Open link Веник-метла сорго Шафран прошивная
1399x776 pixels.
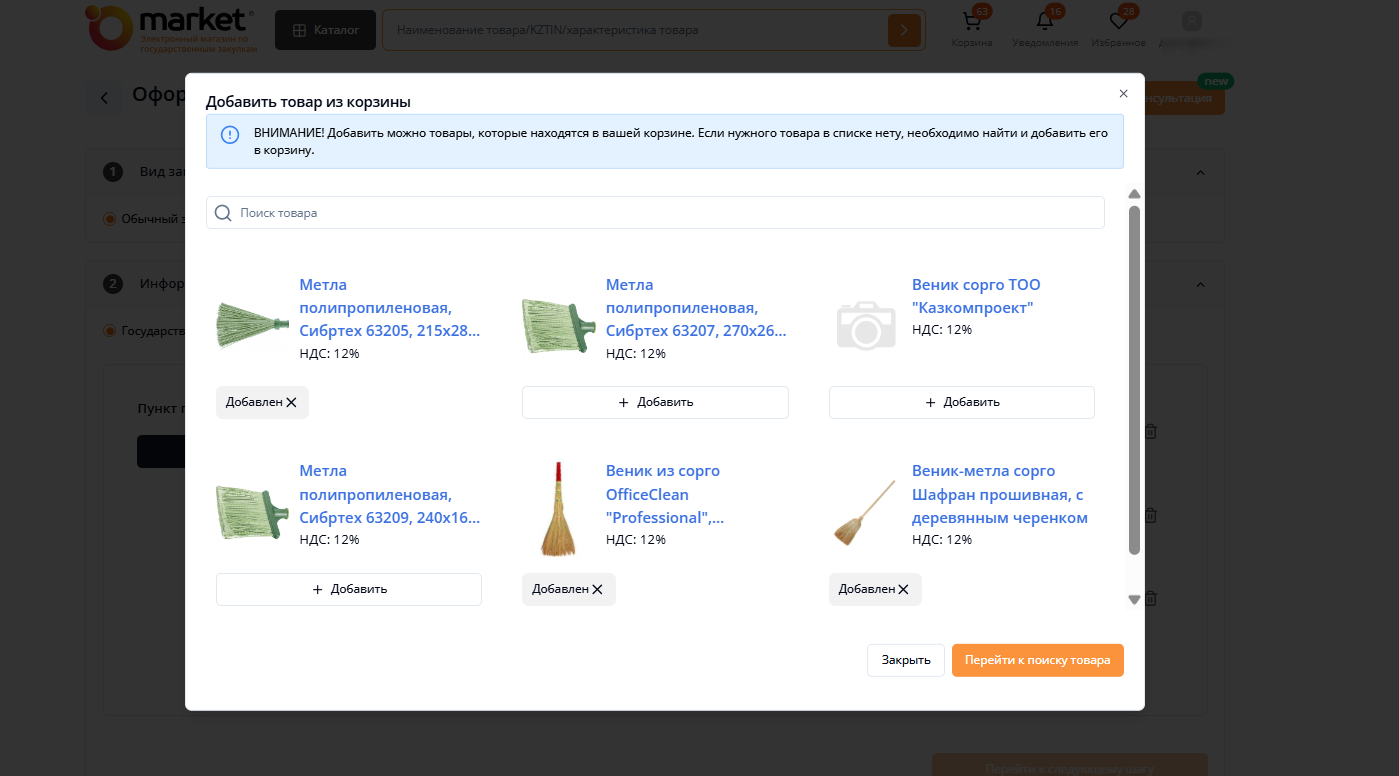1000,494
